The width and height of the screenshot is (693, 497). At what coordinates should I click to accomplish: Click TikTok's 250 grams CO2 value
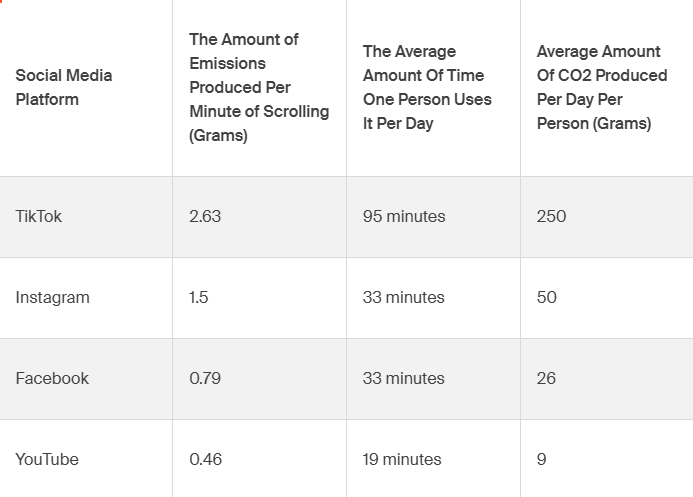point(551,216)
